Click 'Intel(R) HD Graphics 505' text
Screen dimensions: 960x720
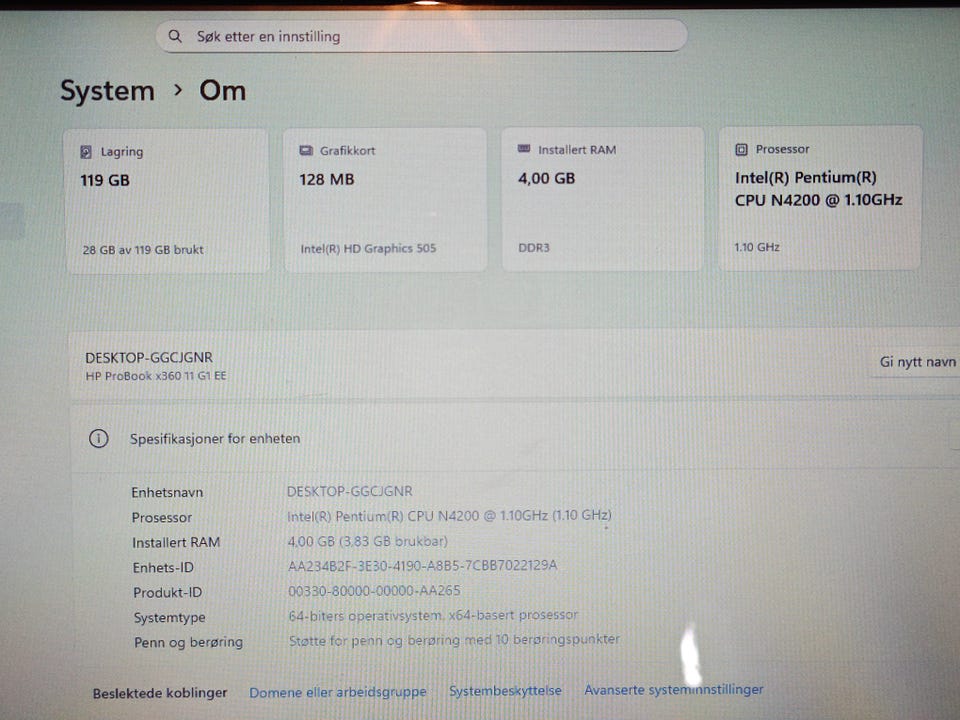pos(368,249)
